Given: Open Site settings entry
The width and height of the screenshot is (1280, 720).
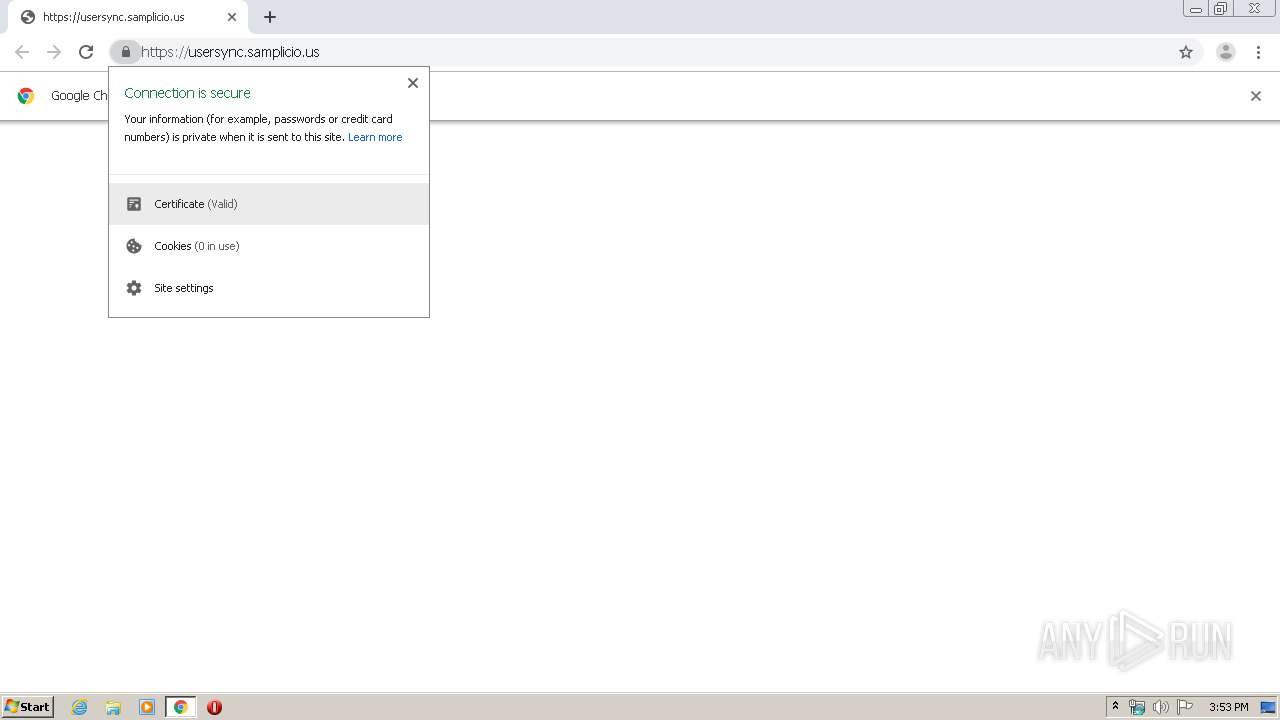Looking at the screenshot, I should 269,288.
